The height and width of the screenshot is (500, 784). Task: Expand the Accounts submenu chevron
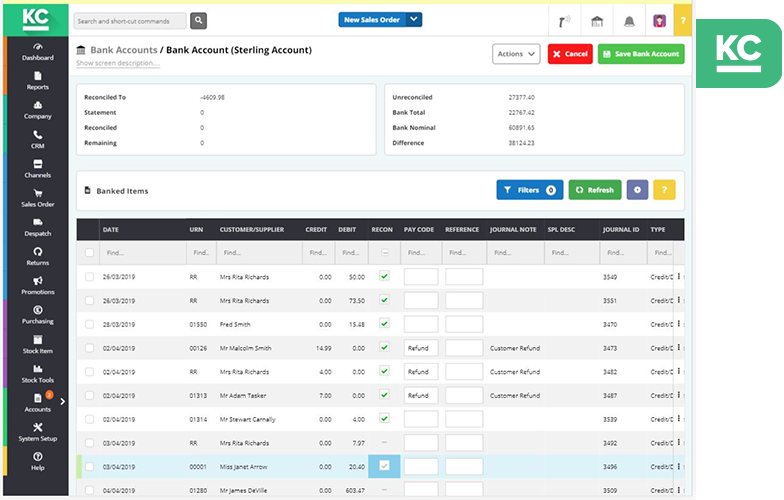(x=62, y=401)
